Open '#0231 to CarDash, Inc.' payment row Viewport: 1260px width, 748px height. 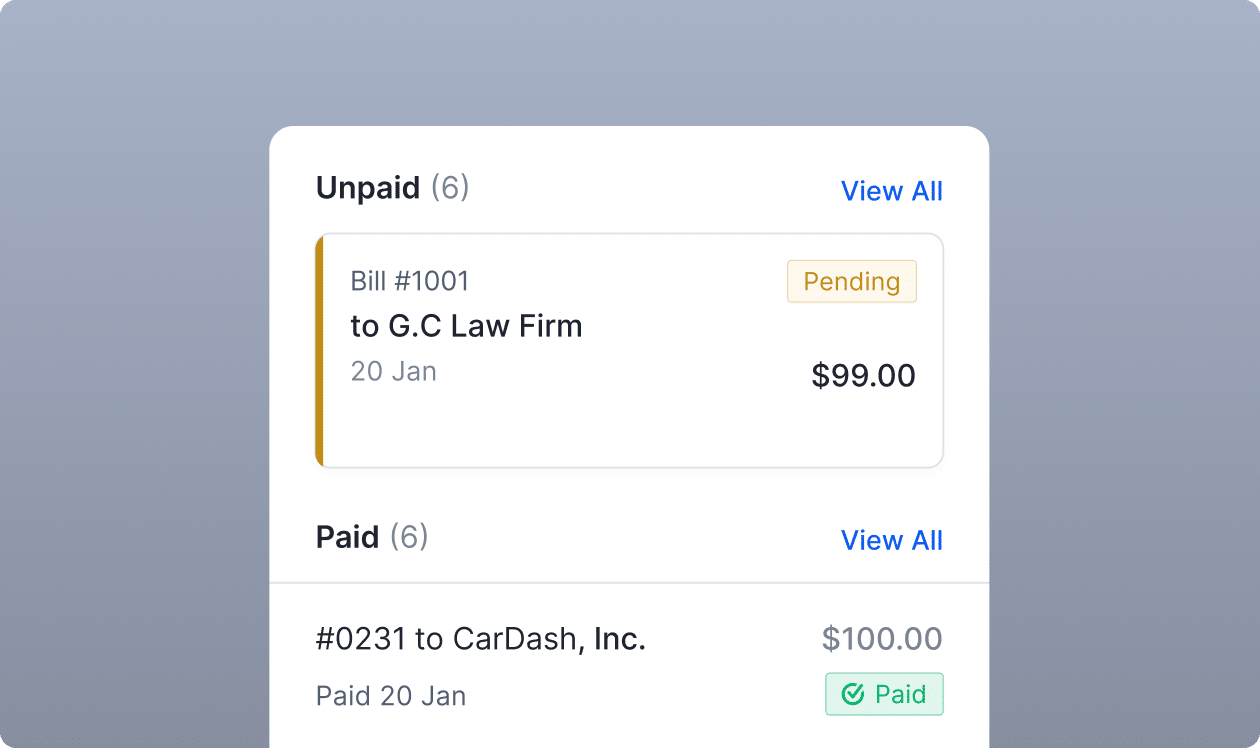pos(629,666)
